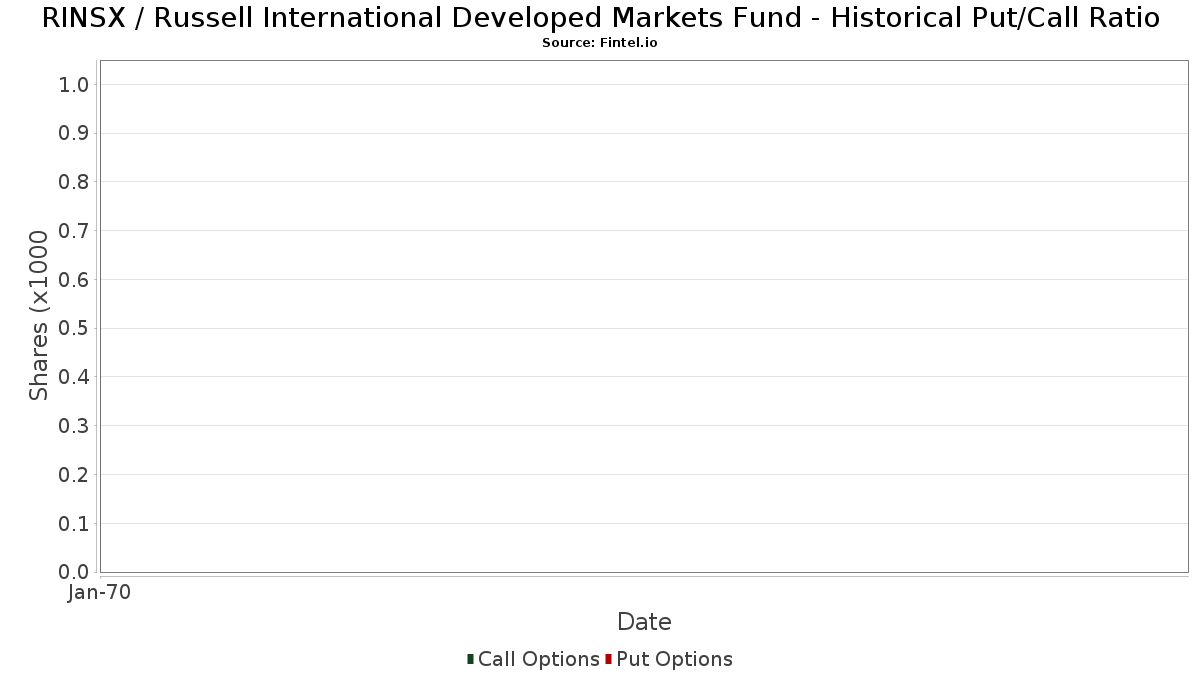Screen dimensions: 1200x675
Task: Click the 0.6 y-axis tick label
Action: tap(75, 279)
